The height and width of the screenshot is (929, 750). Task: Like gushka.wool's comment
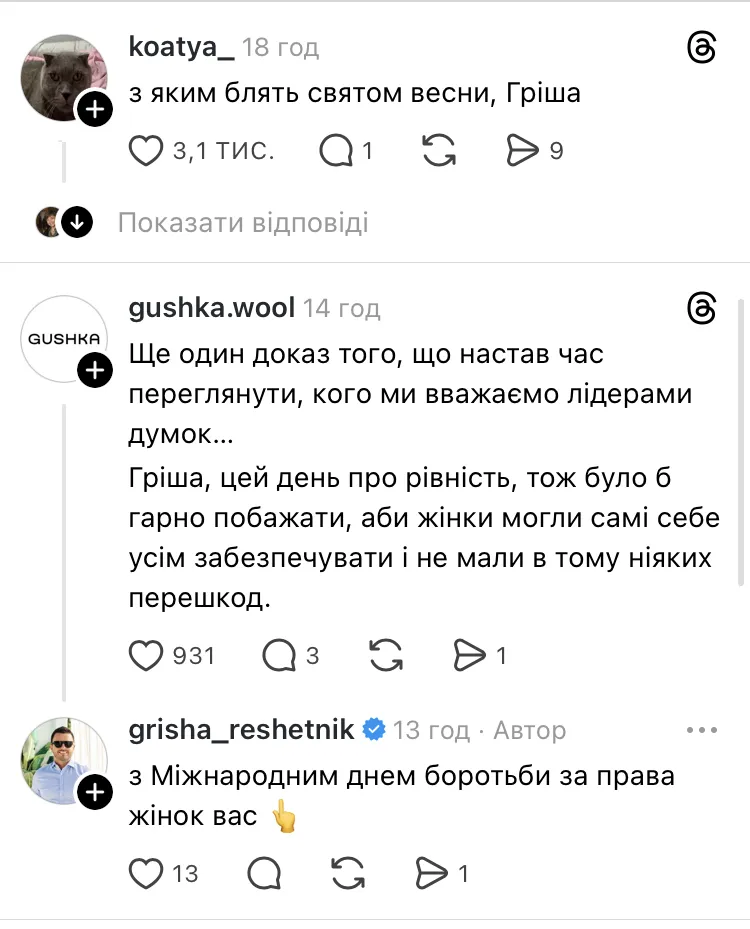coord(147,655)
